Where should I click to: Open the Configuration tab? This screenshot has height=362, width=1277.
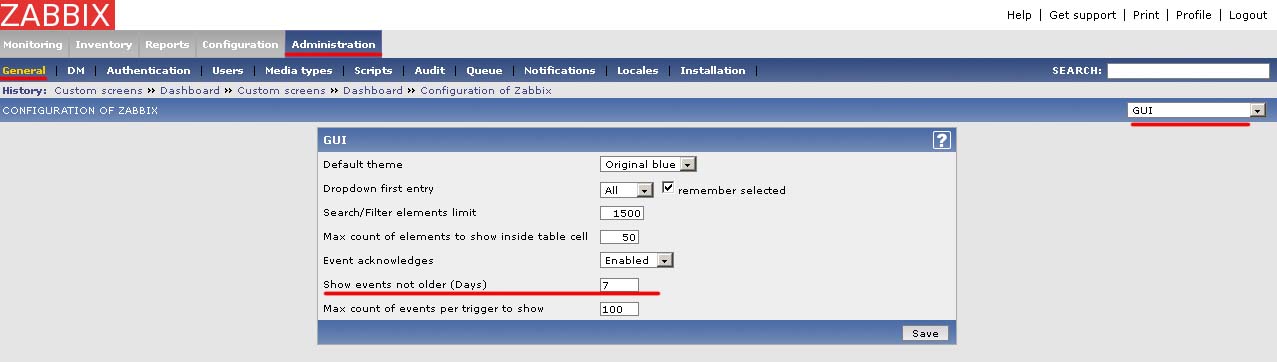coord(240,45)
